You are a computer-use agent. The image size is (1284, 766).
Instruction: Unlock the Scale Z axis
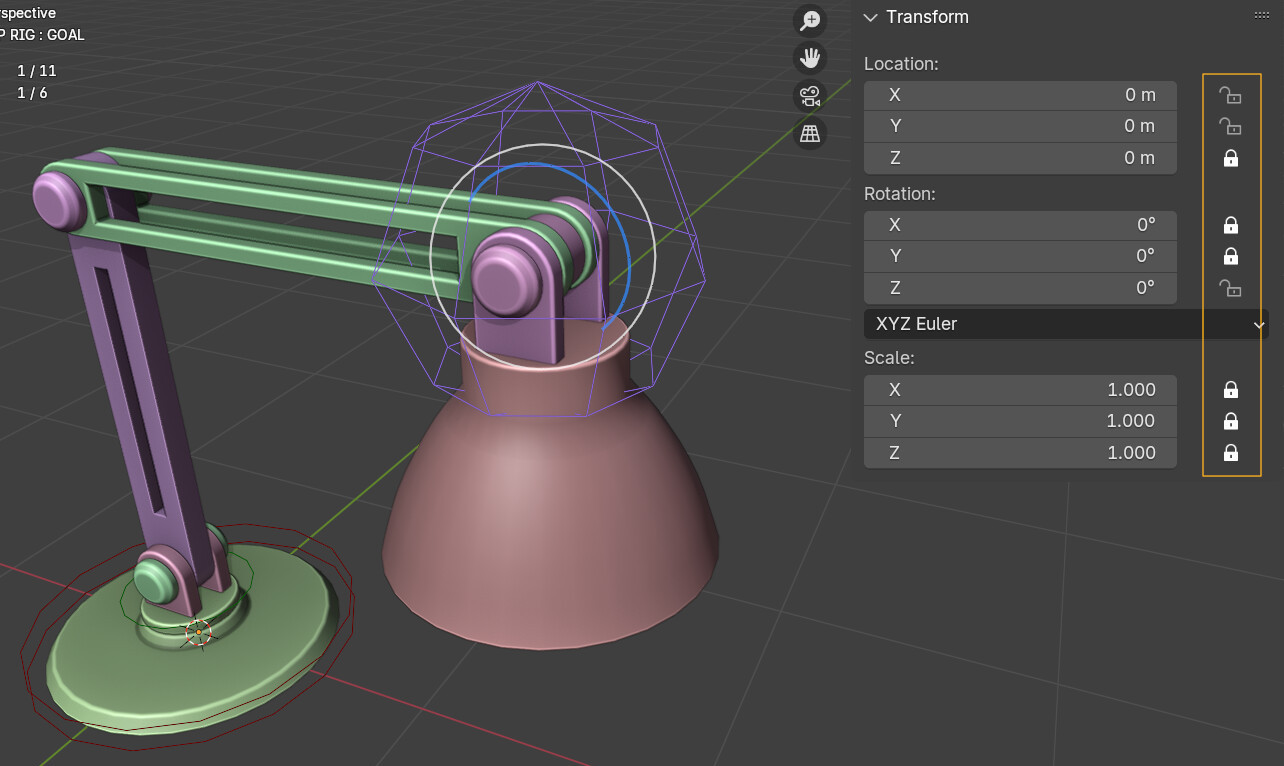pos(1231,453)
